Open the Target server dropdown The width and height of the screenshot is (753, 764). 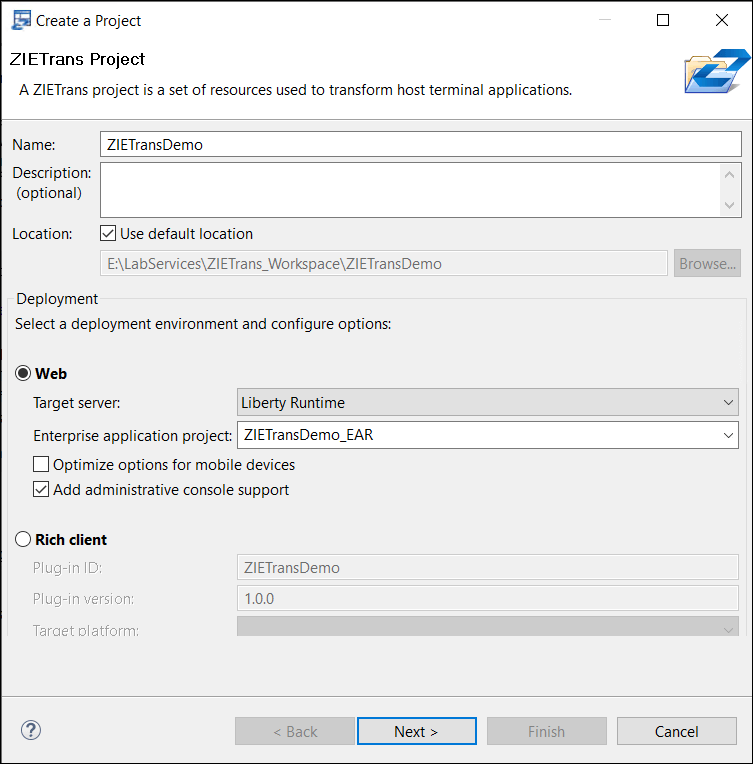[x=488, y=402]
